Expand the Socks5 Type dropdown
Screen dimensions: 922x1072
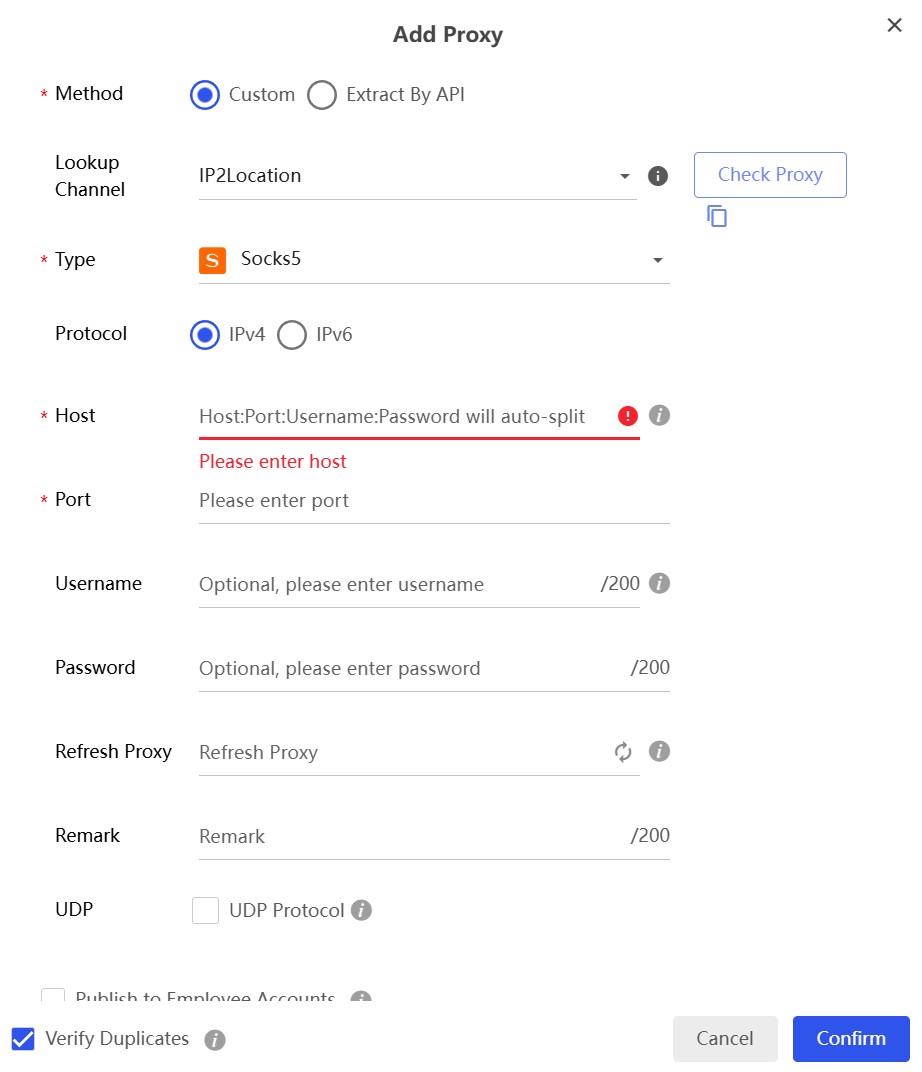tap(434, 260)
